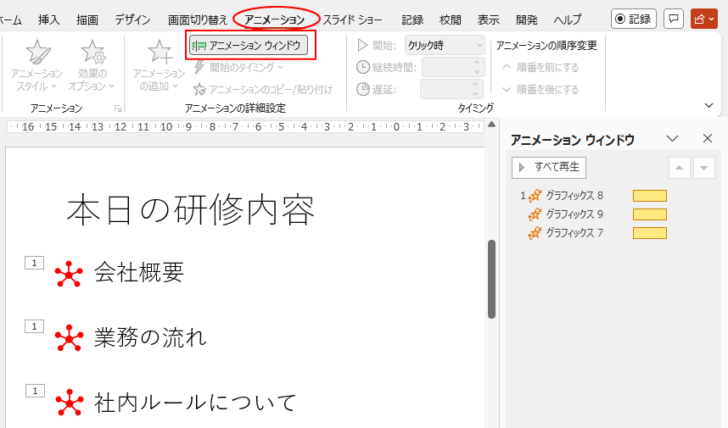The width and height of the screenshot is (728, 428).
Task: Collapse the ribbon with the chevron
Action: tap(709, 104)
